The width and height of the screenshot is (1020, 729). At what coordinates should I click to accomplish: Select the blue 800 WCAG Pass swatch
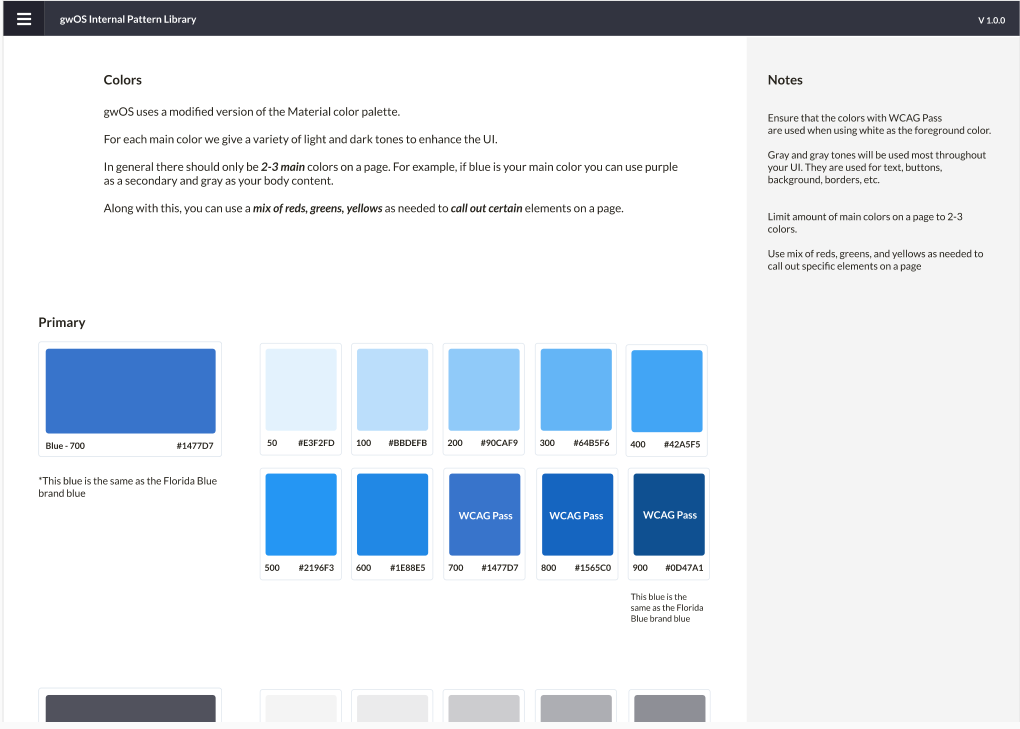click(x=578, y=514)
